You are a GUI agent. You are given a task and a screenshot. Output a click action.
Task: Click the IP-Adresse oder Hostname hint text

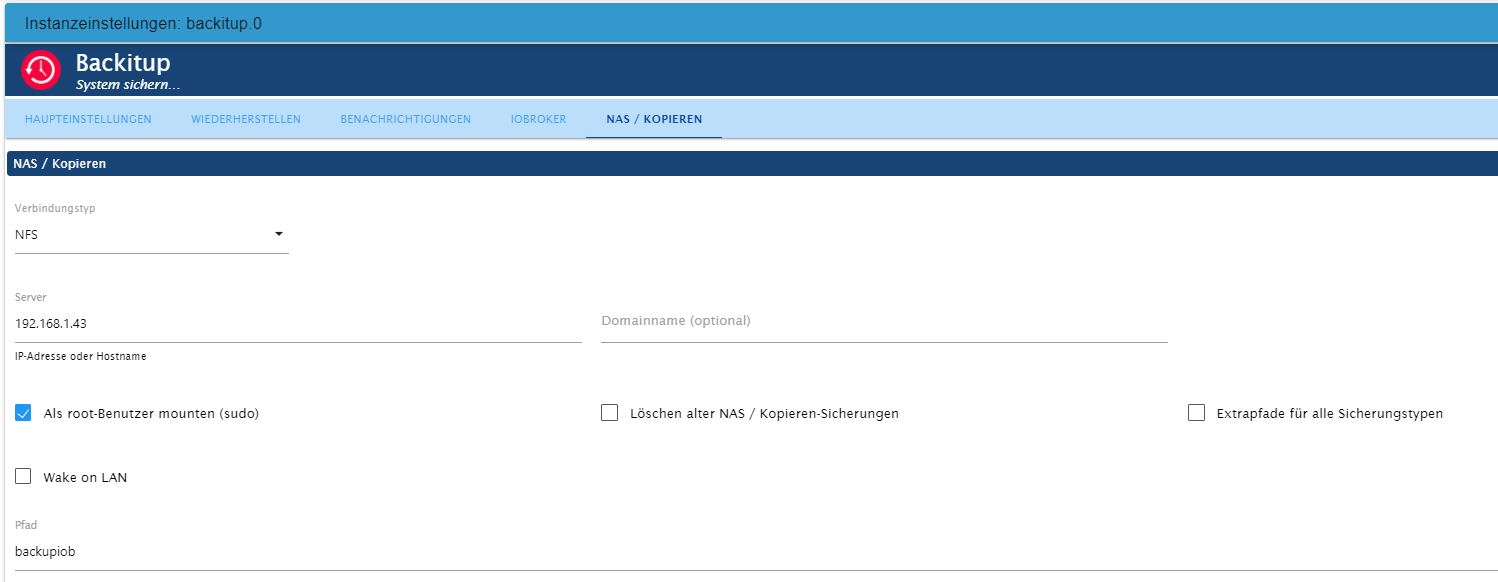[81, 357]
